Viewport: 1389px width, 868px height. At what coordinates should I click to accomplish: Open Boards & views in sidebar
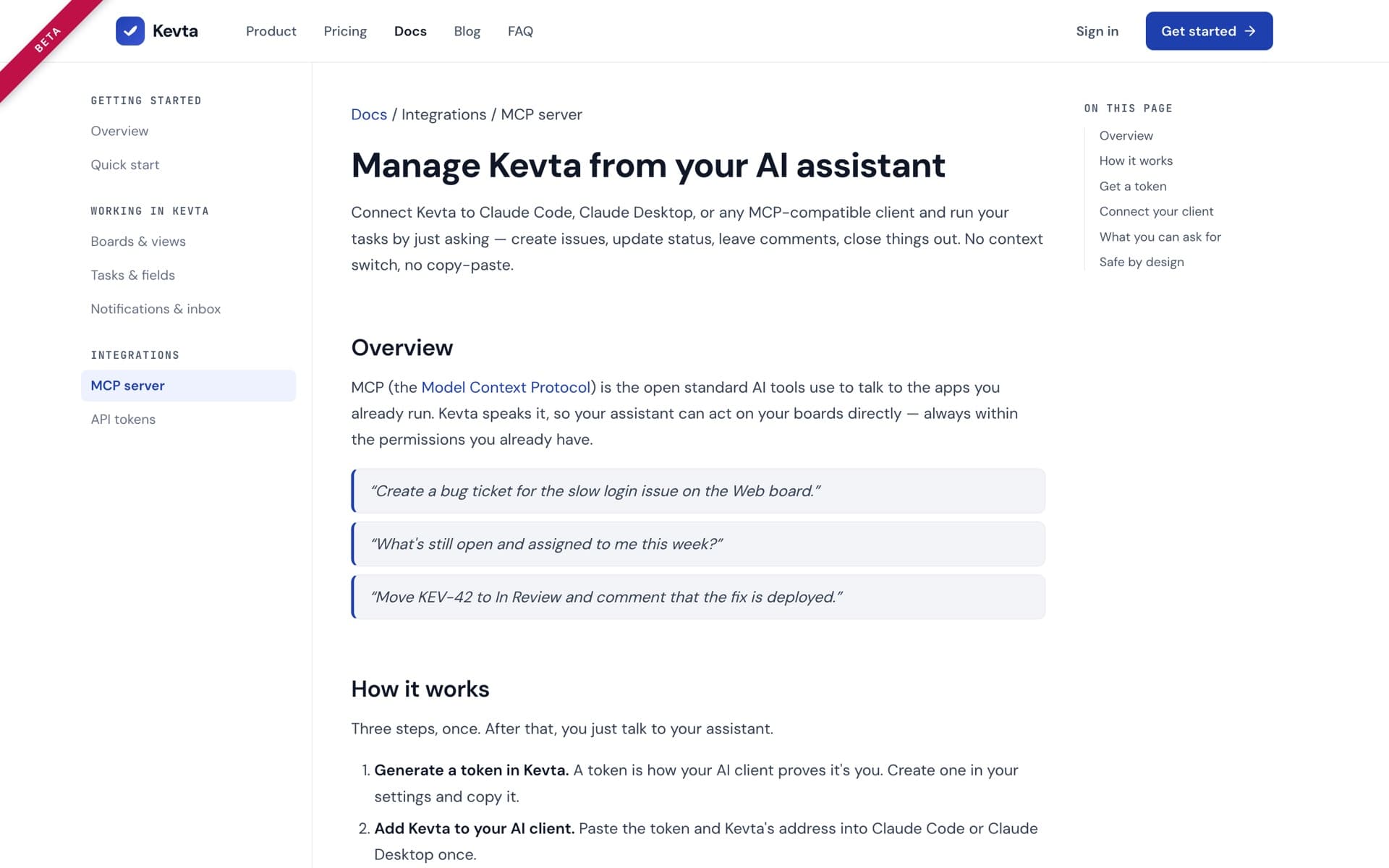pos(138,242)
